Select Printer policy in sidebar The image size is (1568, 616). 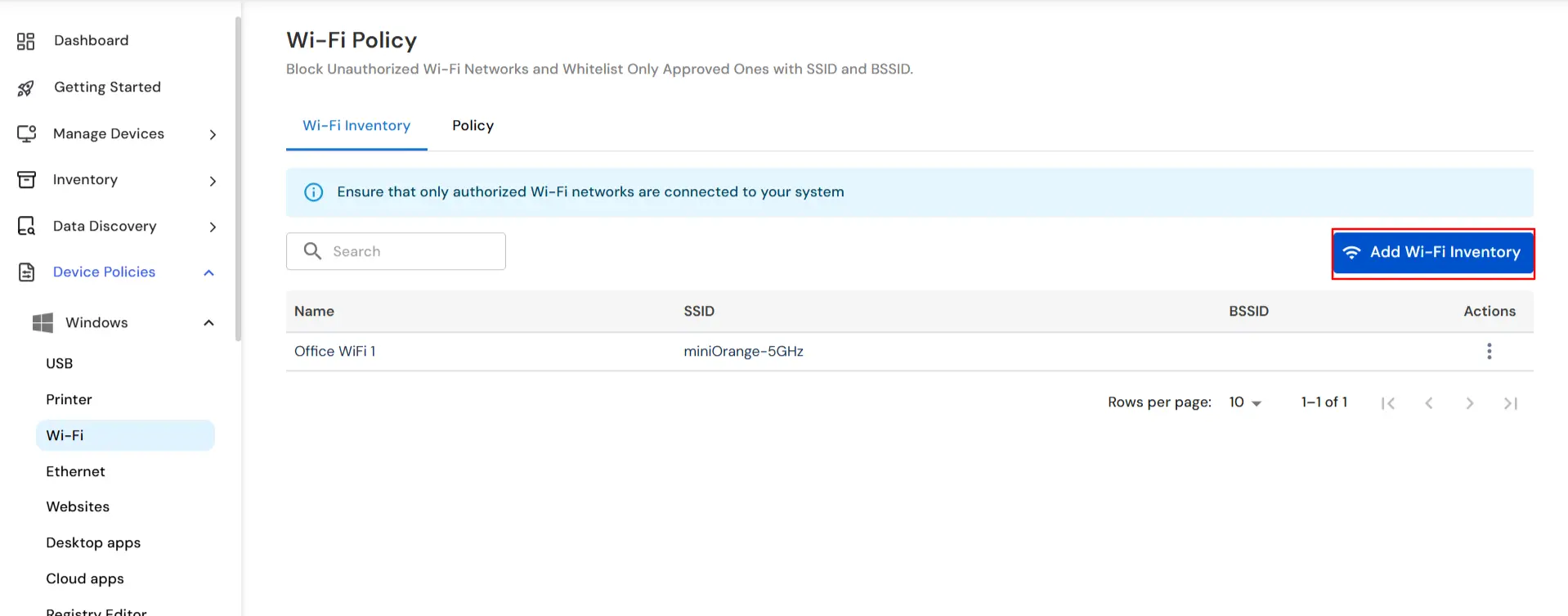click(69, 399)
